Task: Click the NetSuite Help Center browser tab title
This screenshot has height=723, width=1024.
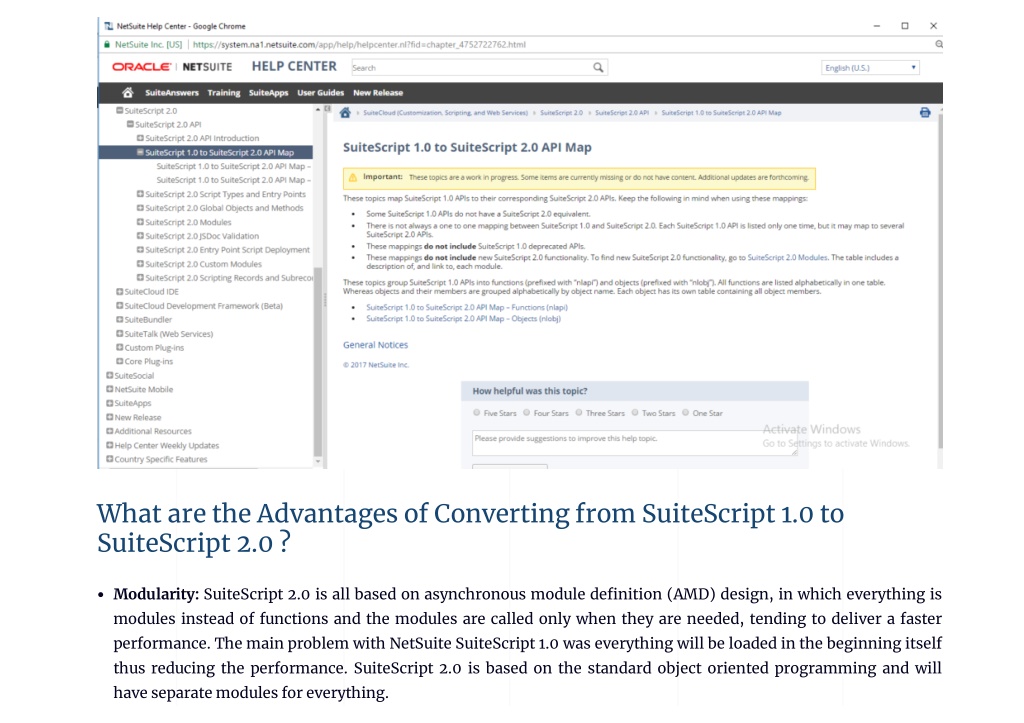Action: tap(181, 26)
